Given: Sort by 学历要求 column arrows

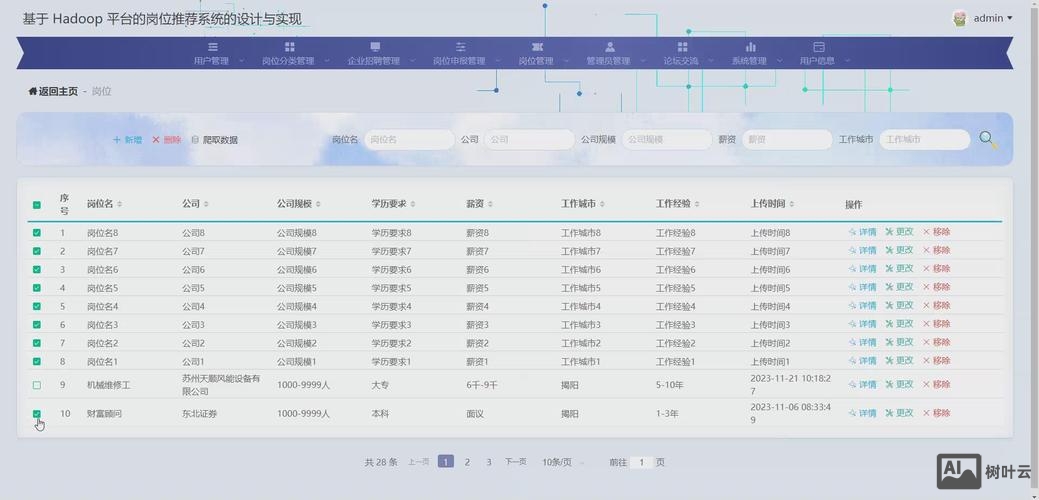Looking at the screenshot, I should pos(413,204).
